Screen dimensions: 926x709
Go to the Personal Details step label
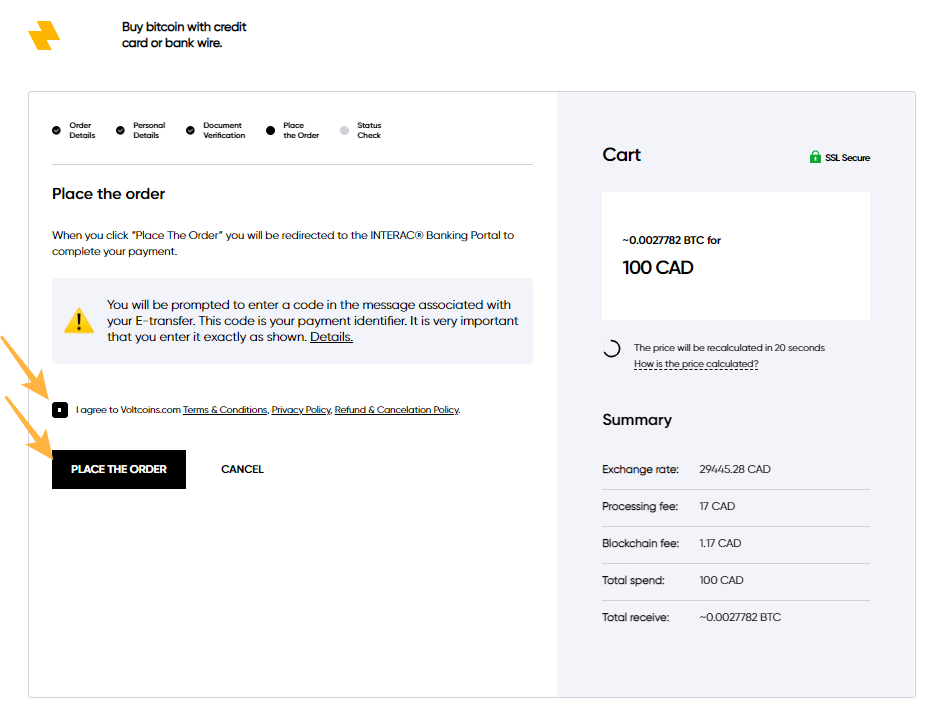coord(149,130)
